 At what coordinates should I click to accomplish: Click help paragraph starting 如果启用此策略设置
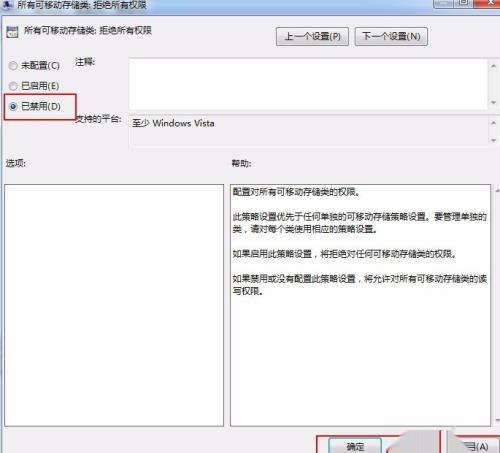tap(344, 254)
